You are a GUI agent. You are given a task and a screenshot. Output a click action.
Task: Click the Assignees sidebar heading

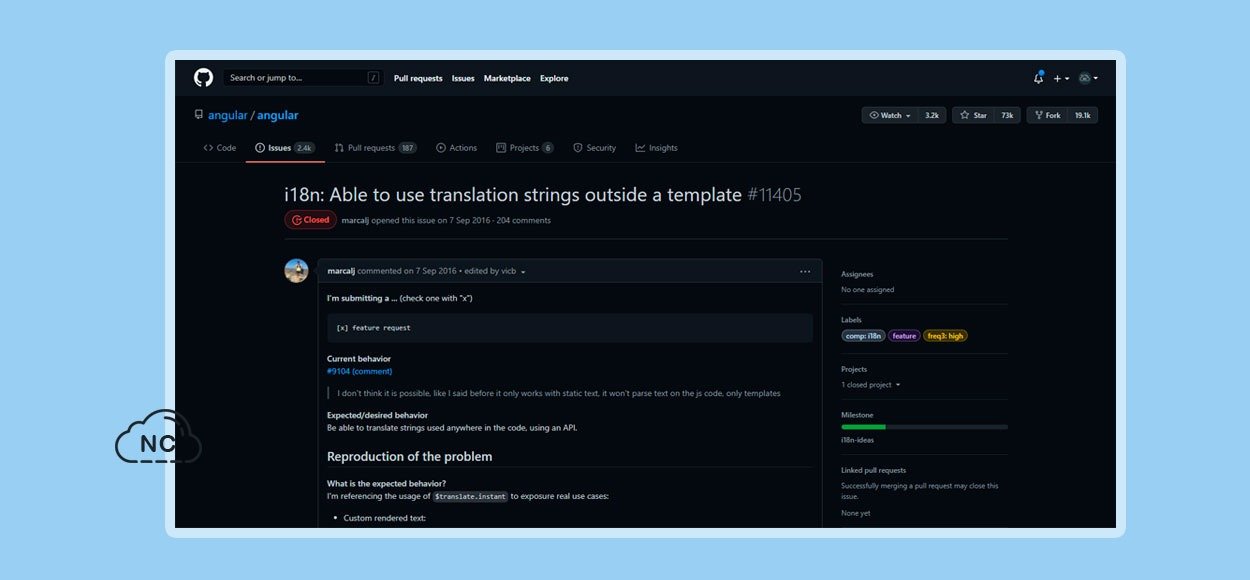coord(857,274)
